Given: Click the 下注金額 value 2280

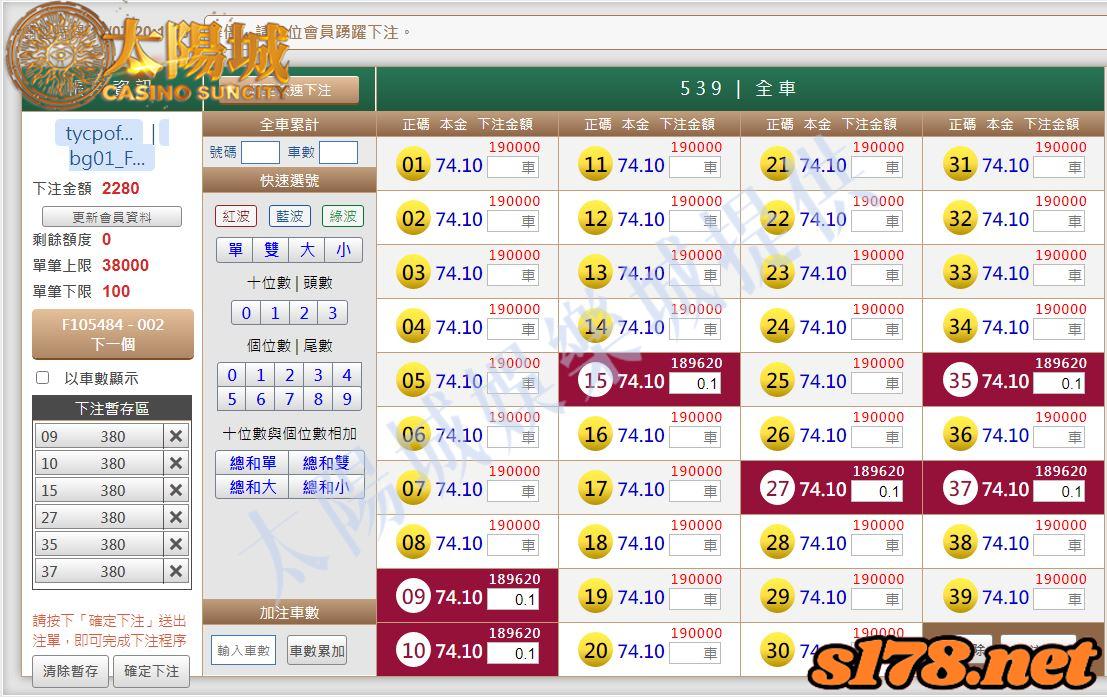Looking at the screenshot, I should (121, 189).
